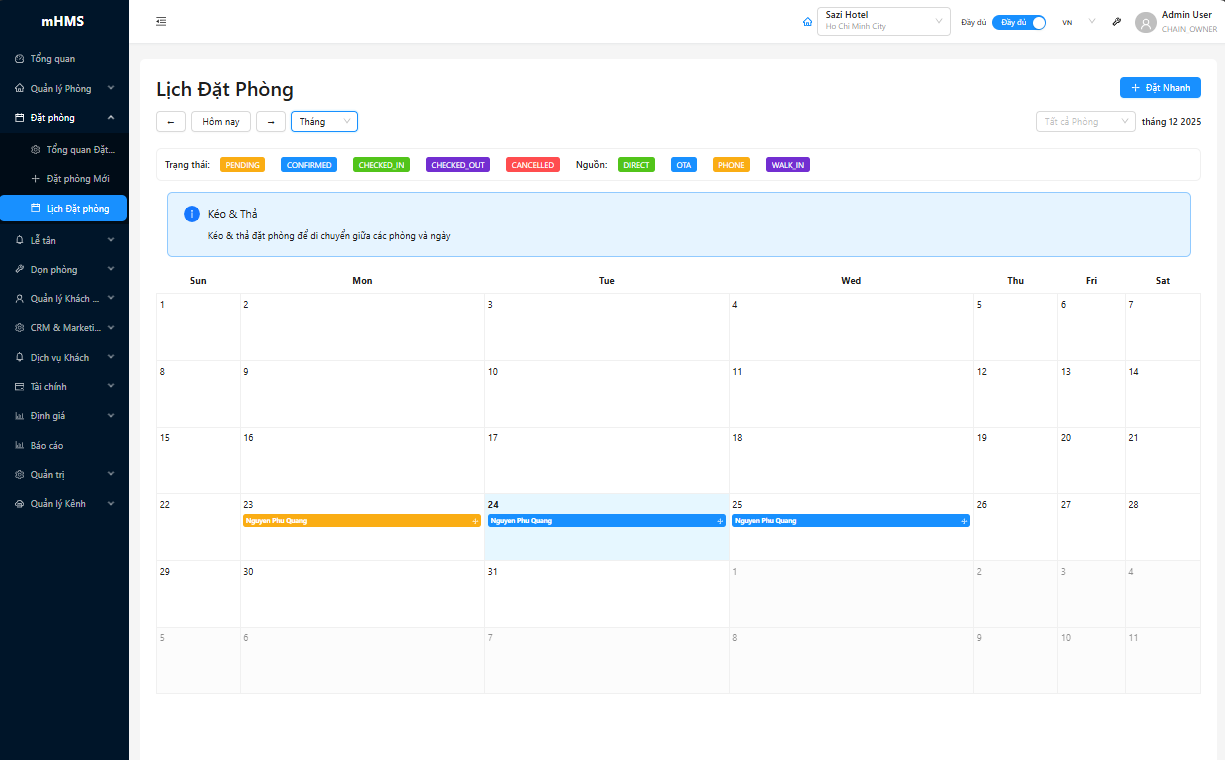Open the Tháng view dropdown

tap(324, 122)
